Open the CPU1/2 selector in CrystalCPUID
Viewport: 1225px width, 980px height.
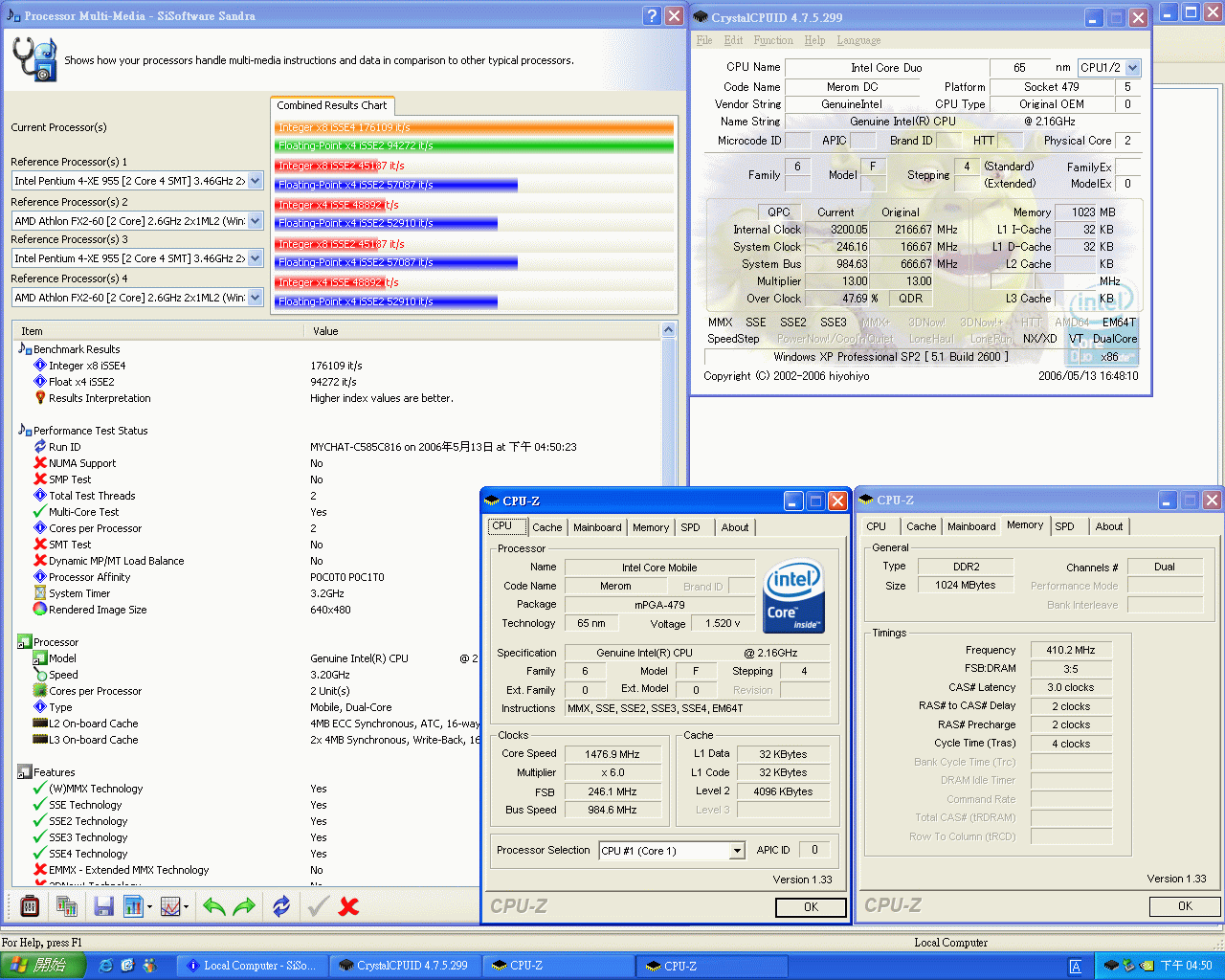(x=1133, y=68)
